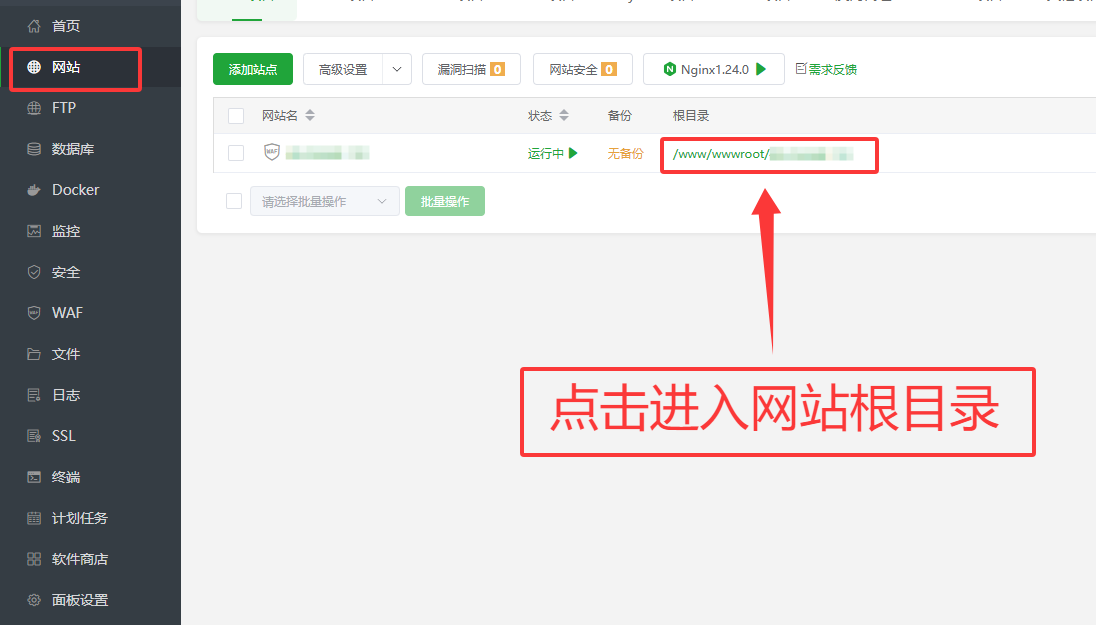Viewport: 1096px width, 625px height.
Task: Open the 请选择批量操作 dropdown
Action: pos(324,201)
